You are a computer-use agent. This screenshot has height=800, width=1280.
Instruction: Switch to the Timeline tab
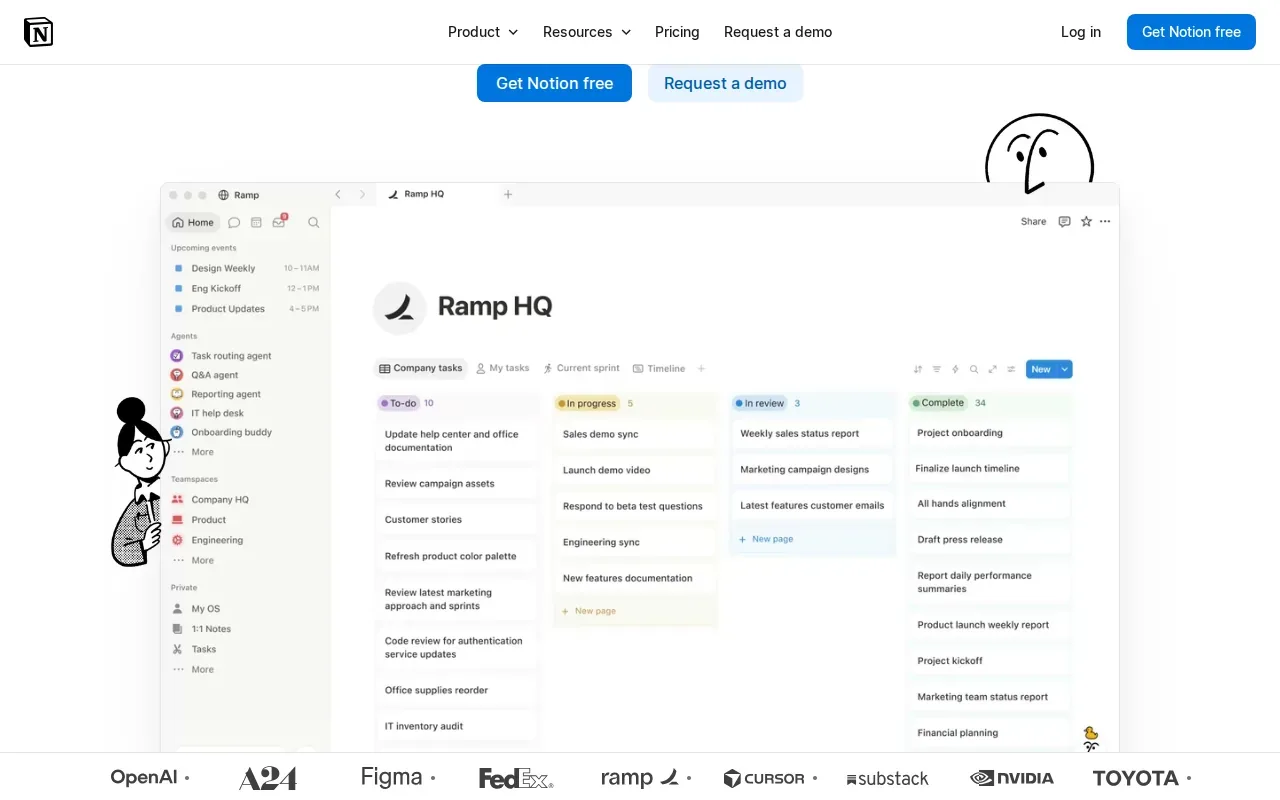pos(659,368)
